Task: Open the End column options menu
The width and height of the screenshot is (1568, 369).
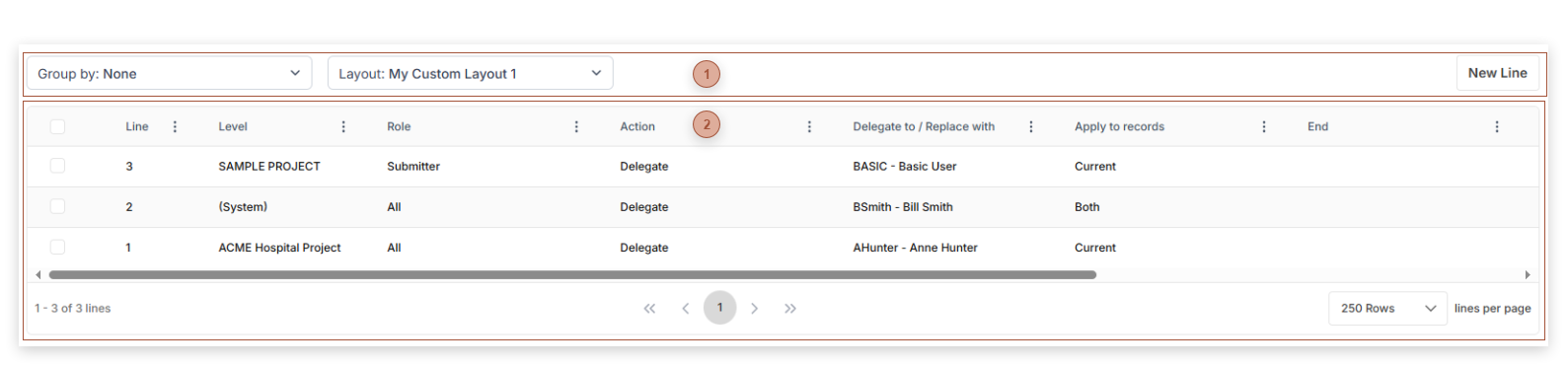Action: pyautogui.click(x=1497, y=126)
